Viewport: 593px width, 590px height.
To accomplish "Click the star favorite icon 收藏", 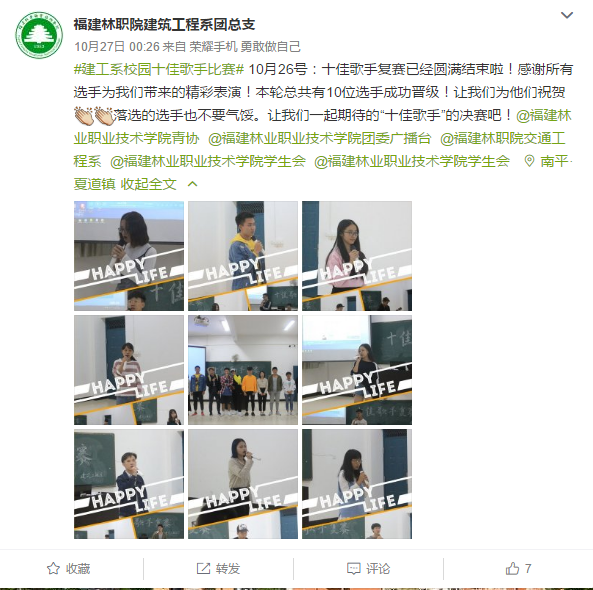I will [53, 568].
